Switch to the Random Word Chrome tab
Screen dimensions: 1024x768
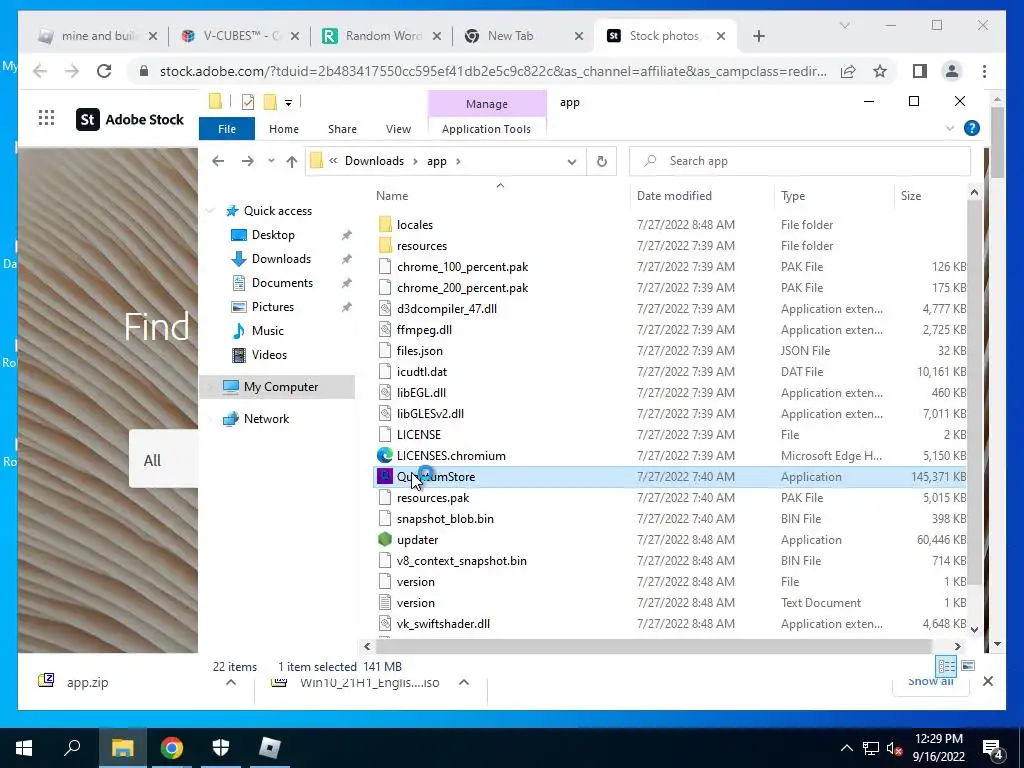[383, 36]
